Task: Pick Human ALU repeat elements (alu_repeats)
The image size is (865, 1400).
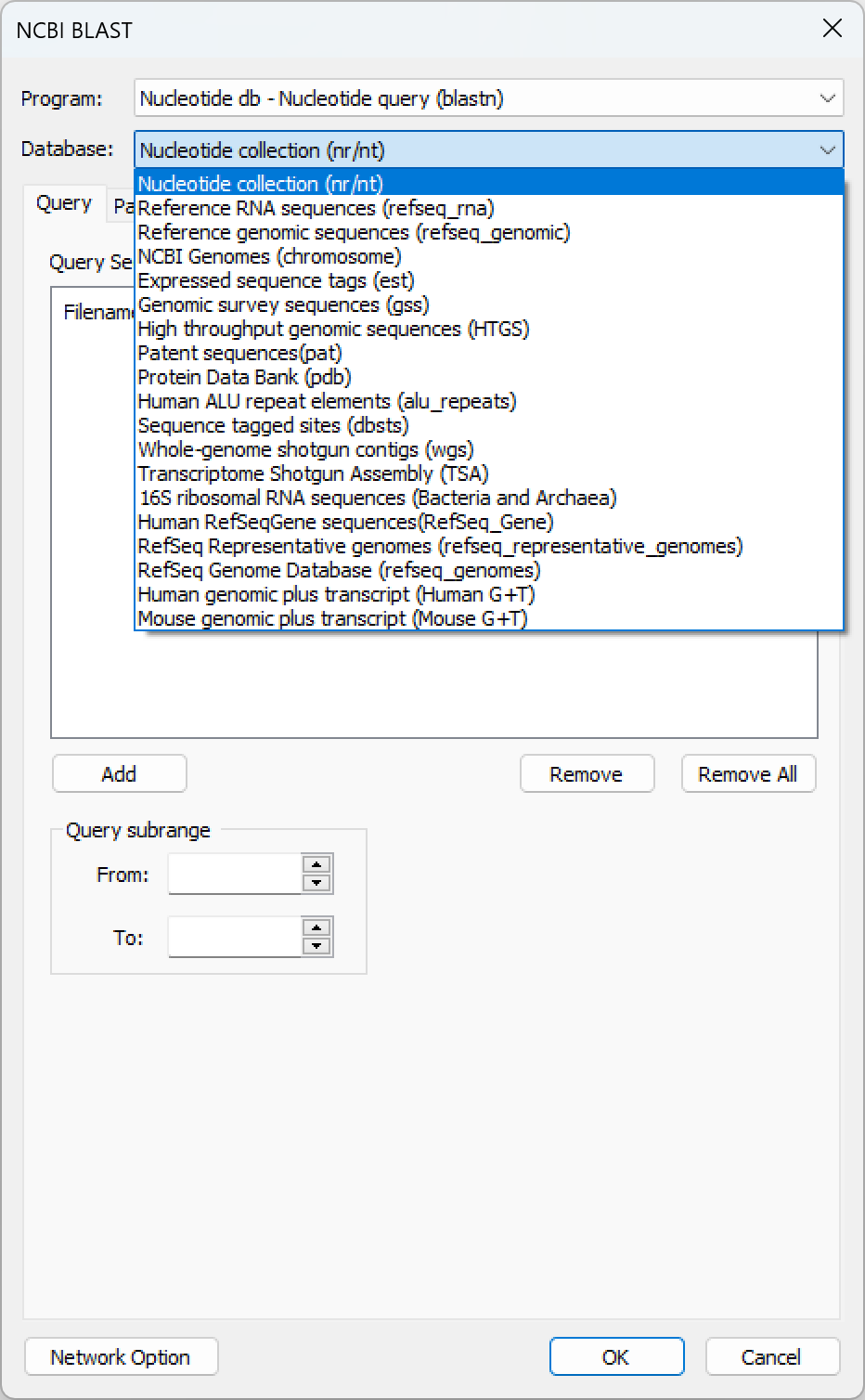Action: (489, 401)
